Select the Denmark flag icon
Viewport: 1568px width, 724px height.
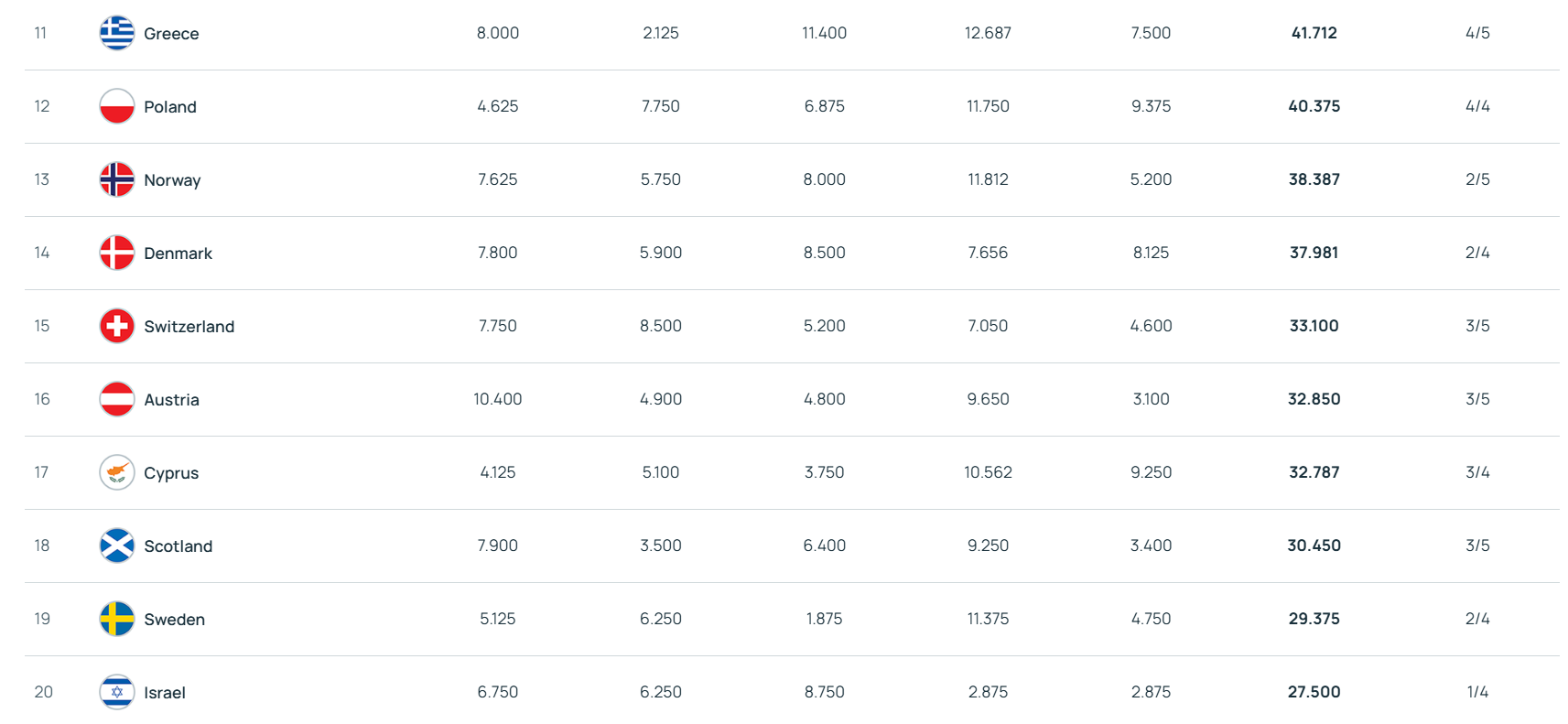pos(117,253)
